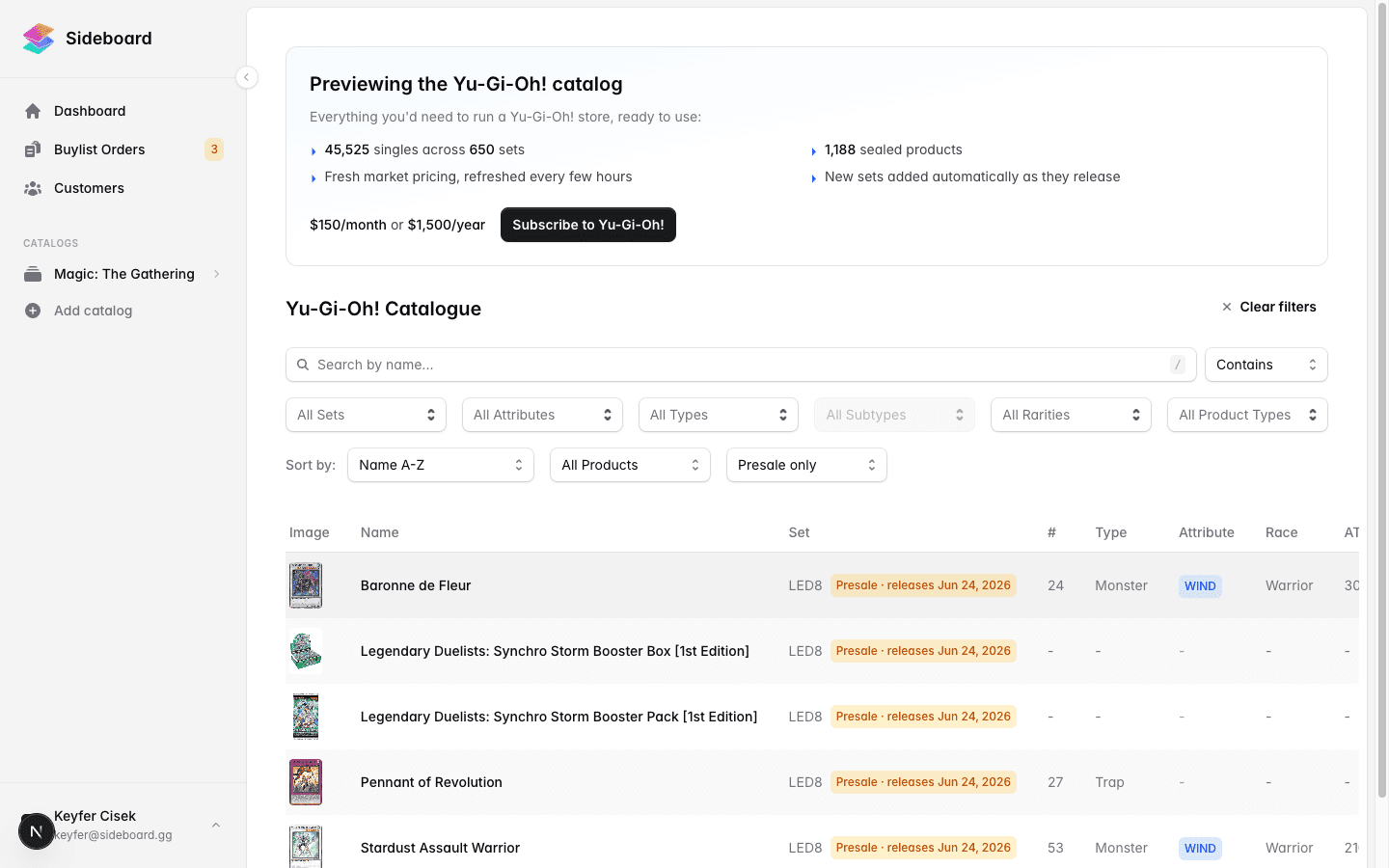This screenshot has height=868, width=1389.
Task: Collapse the sidebar with the arrow button
Action: 247,77
